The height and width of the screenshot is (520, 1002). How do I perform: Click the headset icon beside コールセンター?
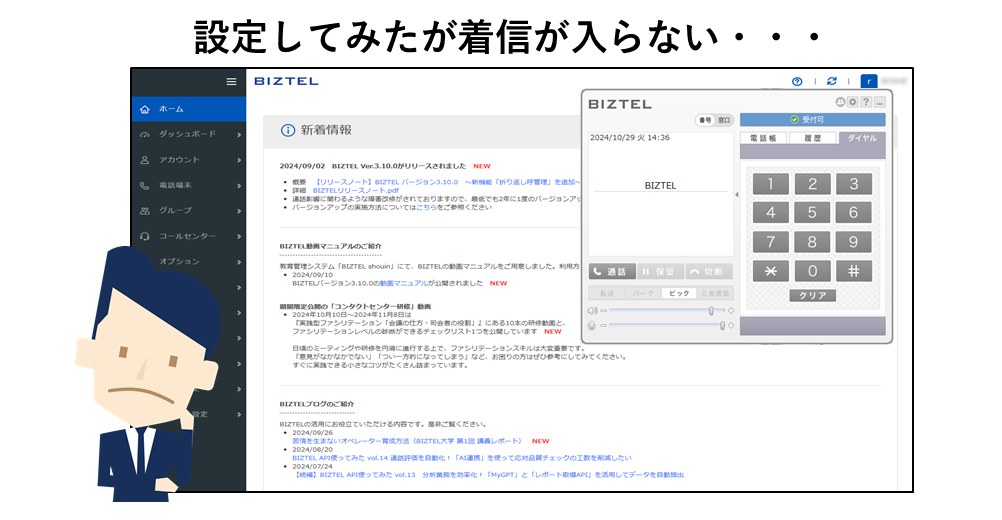(x=145, y=236)
